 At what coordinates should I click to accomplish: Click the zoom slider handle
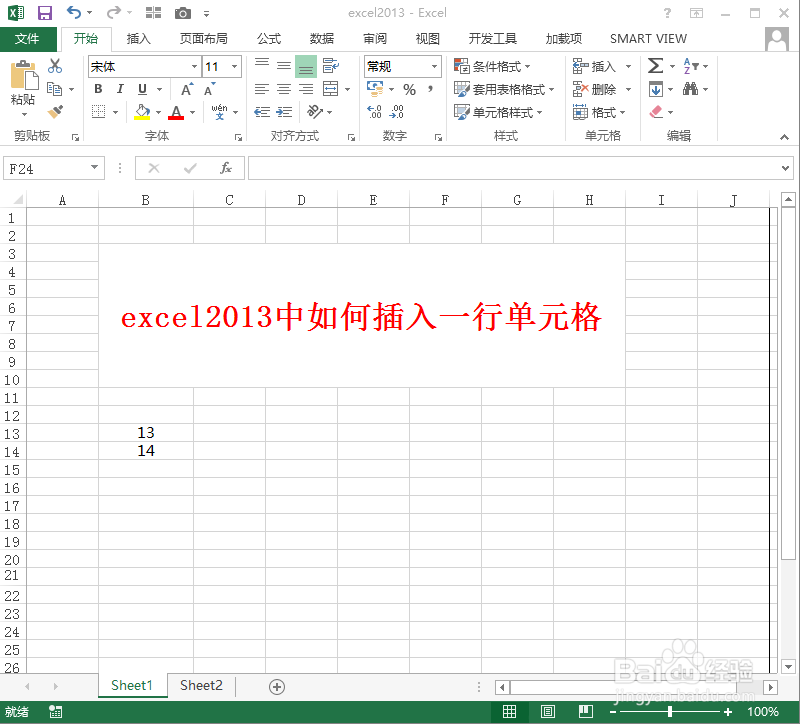[x=670, y=712]
